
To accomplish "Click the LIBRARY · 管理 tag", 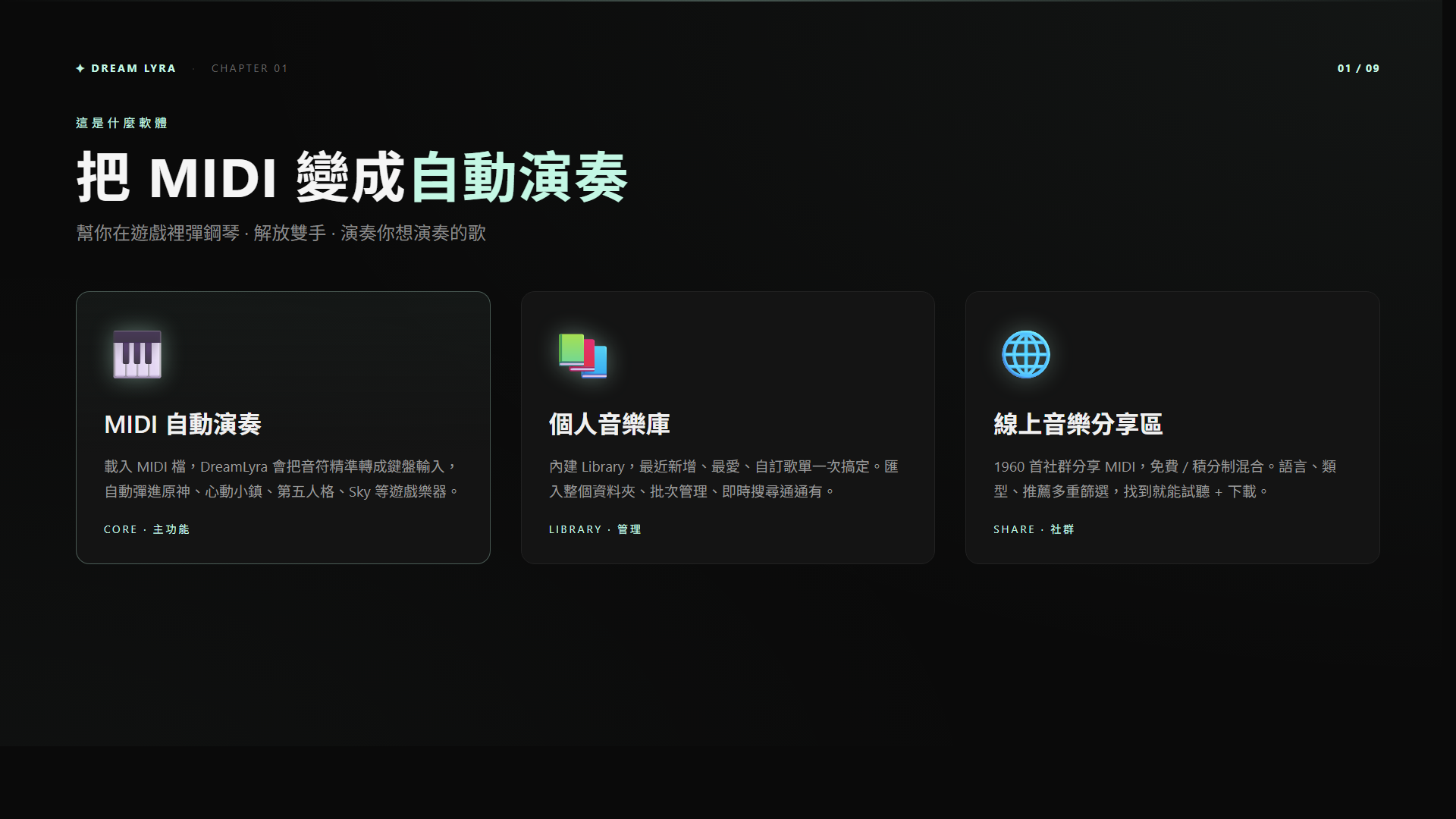I will pyautogui.click(x=595, y=529).
